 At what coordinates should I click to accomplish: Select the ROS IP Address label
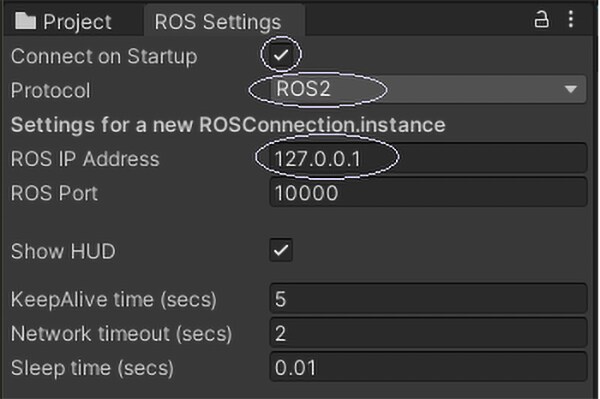[85, 159]
